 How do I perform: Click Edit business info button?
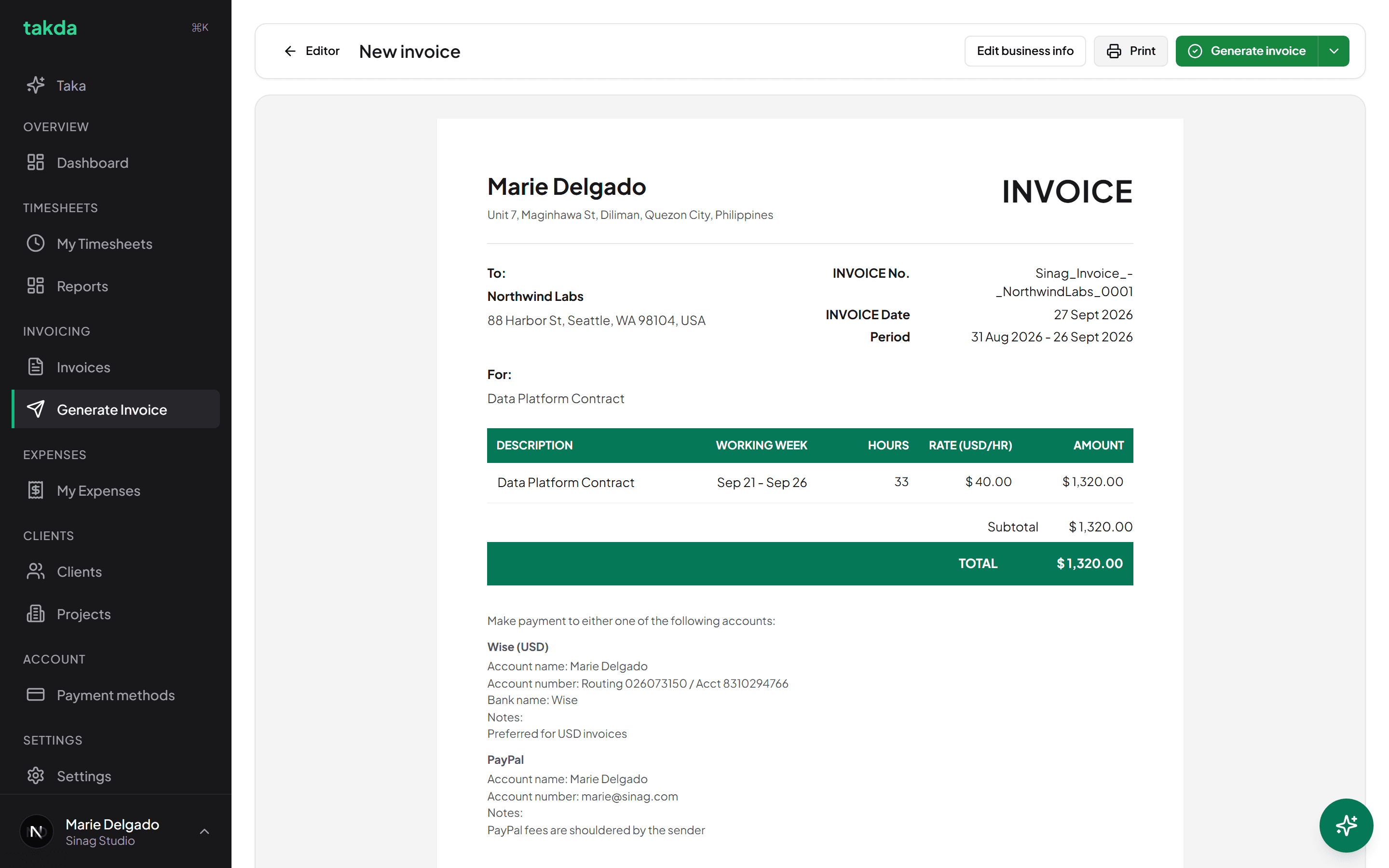1025,51
